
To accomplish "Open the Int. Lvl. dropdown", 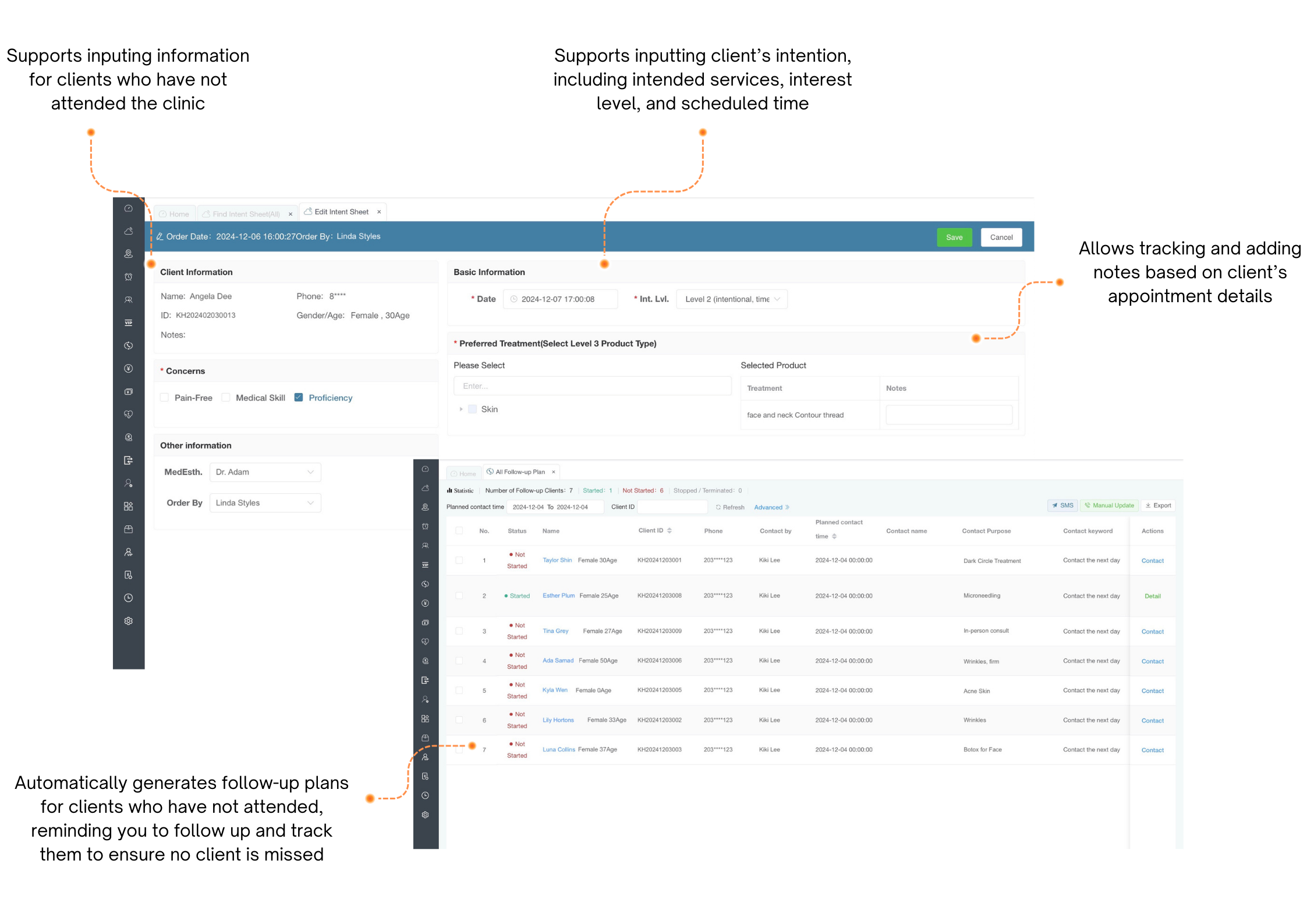I will pyautogui.click(x=731, y=299).
